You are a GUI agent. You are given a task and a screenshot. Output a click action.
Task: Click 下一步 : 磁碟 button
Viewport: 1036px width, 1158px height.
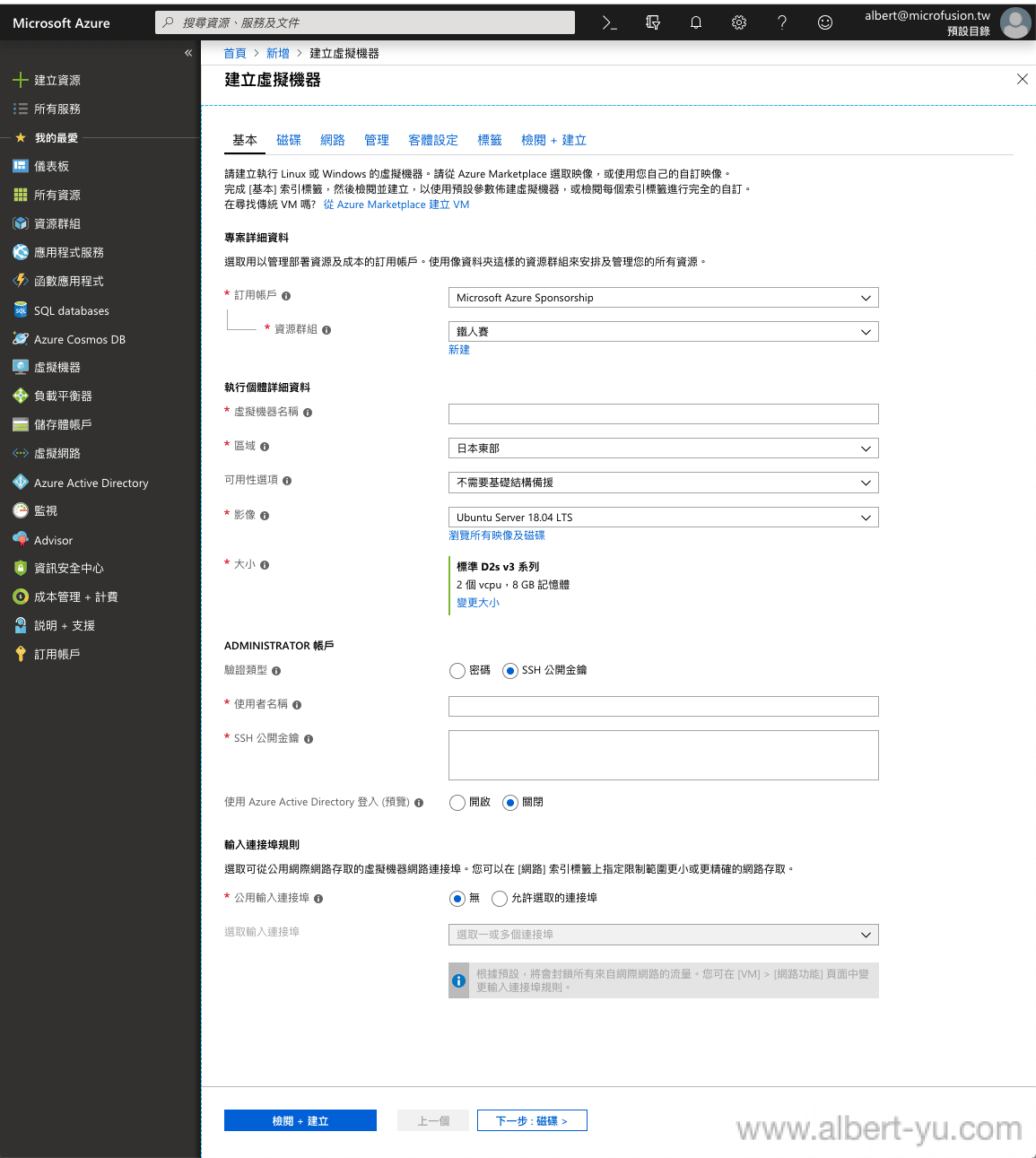tap(532, 1120)
